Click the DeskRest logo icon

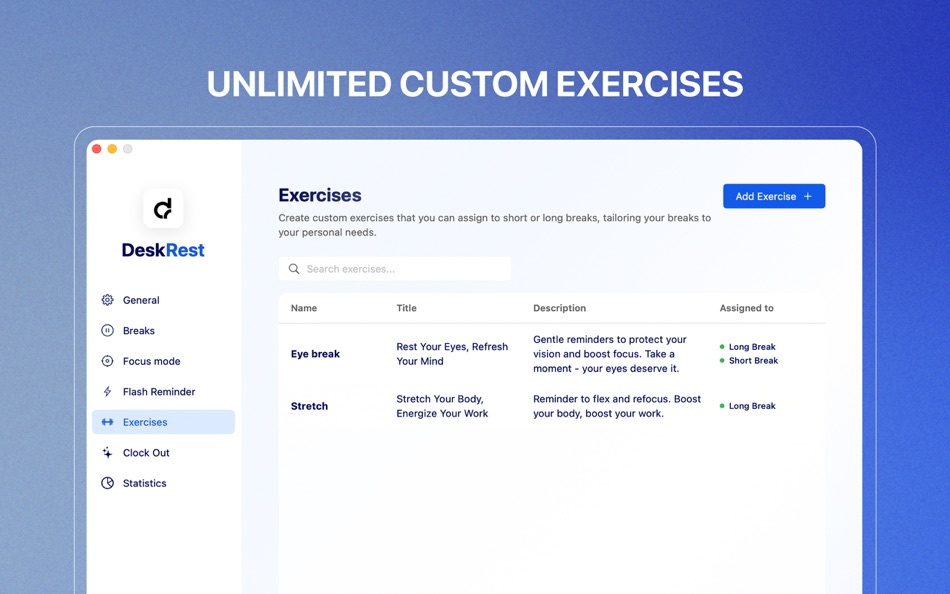pos(163,209)
